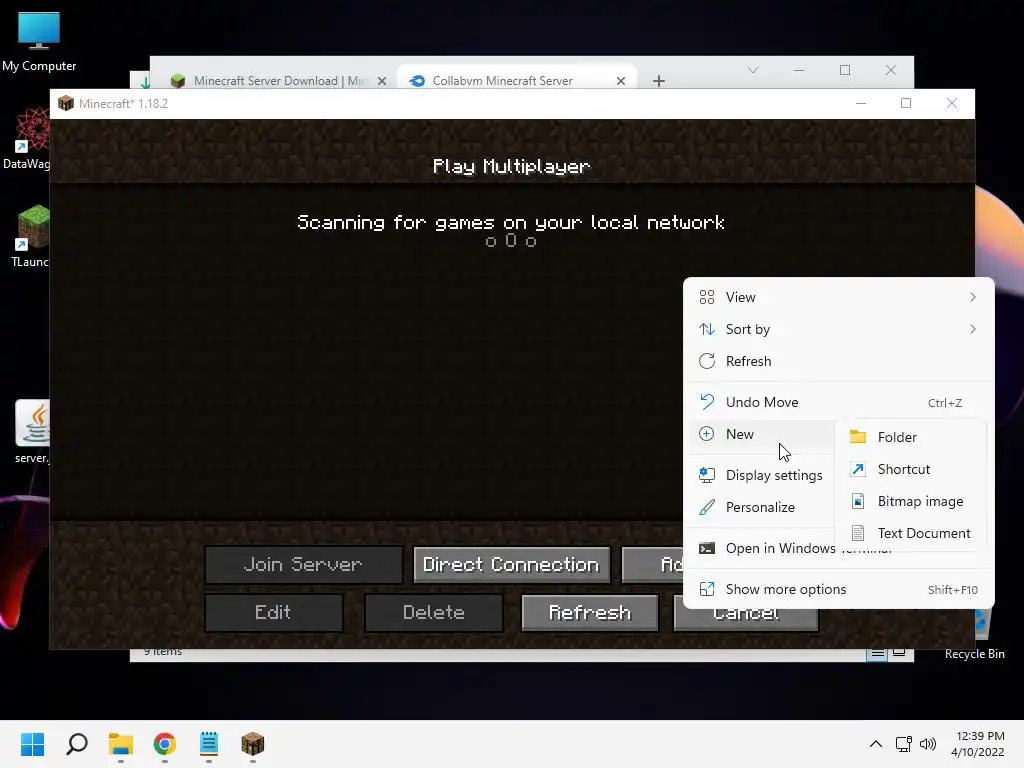Open Display settings from context menu

point(761,475)
